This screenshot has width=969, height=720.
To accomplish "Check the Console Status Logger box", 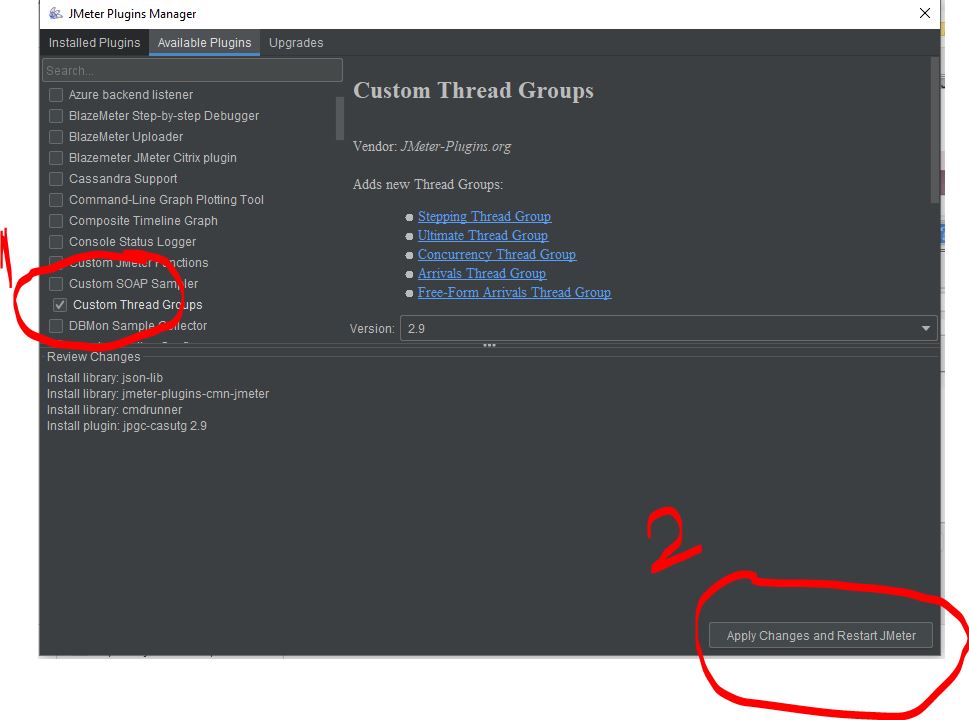I will [x=56, y=242].
